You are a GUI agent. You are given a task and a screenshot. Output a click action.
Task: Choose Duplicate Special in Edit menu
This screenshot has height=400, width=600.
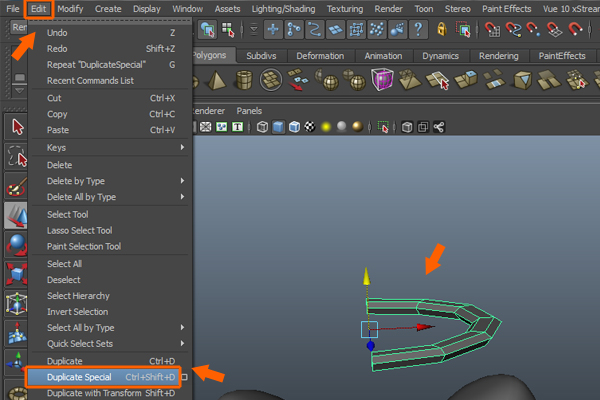tap(103, 377)
